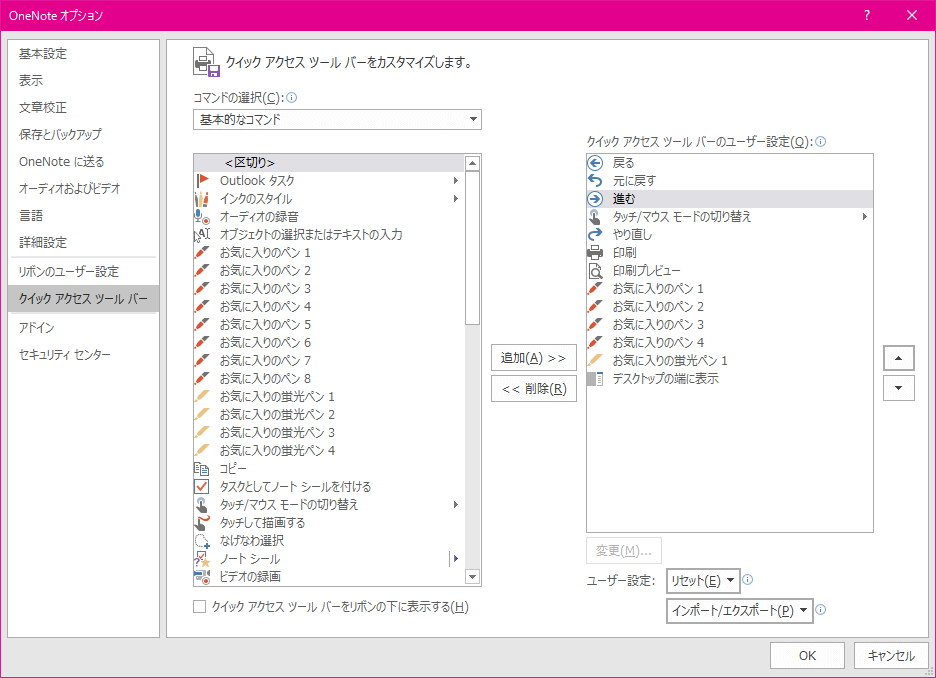The height and width of the screenshot is (678, 936).
Task: Toggle タスクとしてノート シールを付ける checkbox icon
Action: (x=202, y=486)
